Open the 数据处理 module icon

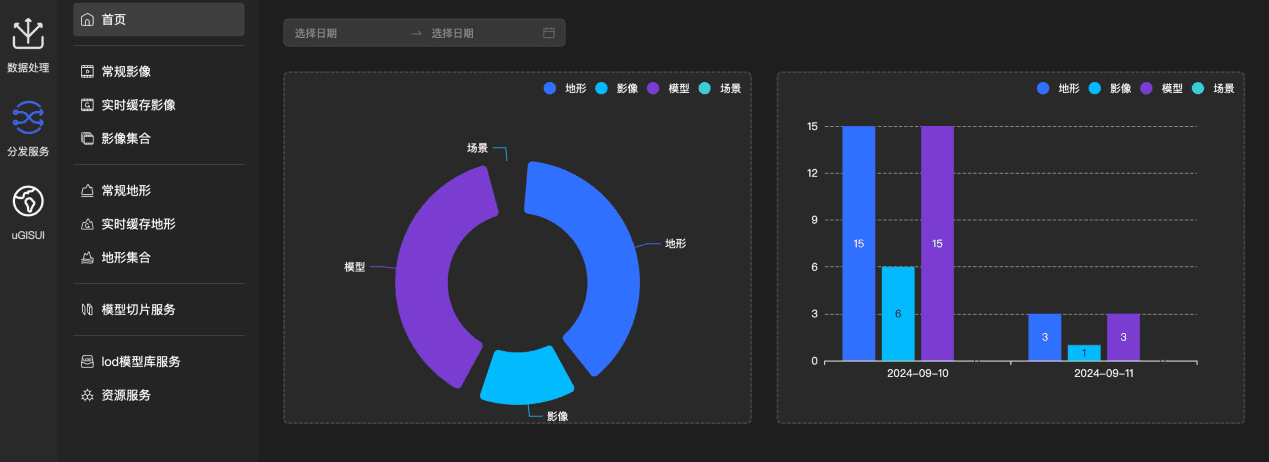(28, 35)
